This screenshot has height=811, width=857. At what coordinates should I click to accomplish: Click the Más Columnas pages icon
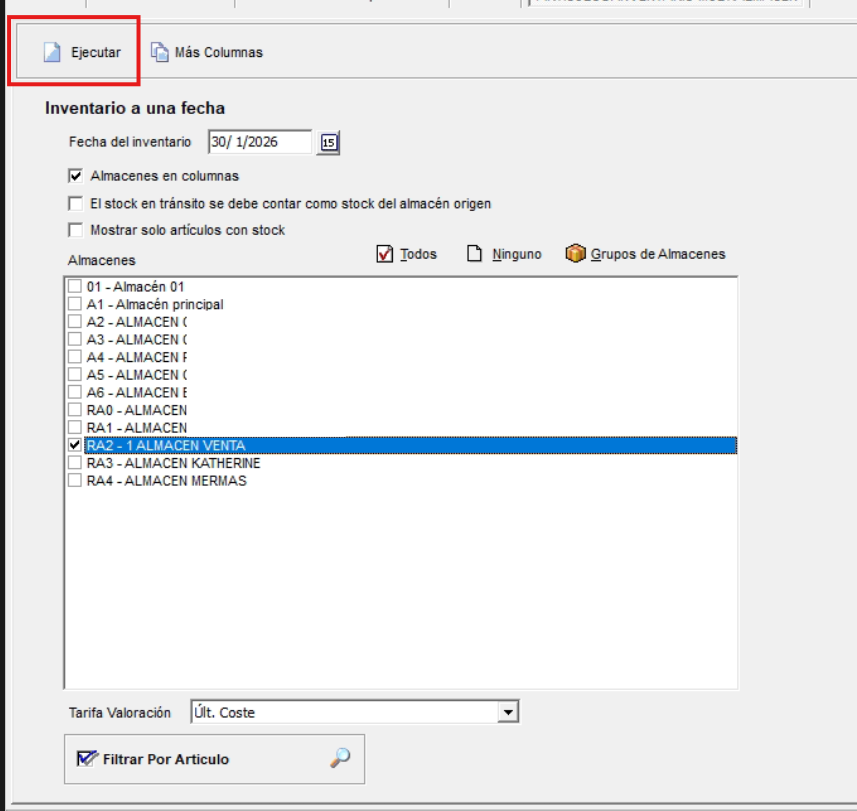160,52
